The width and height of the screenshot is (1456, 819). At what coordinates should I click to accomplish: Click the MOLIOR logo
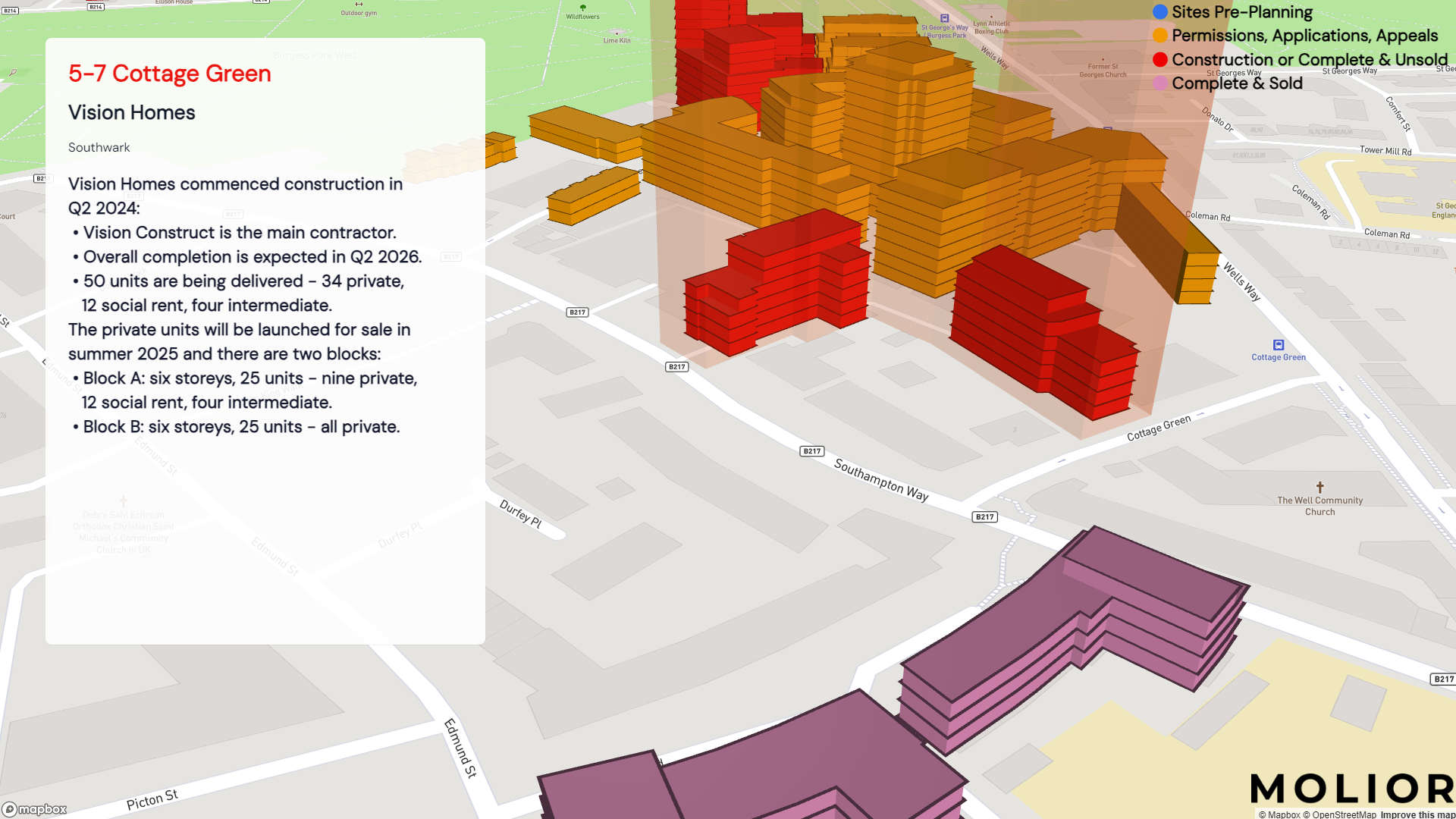(x=1352, y=789)
